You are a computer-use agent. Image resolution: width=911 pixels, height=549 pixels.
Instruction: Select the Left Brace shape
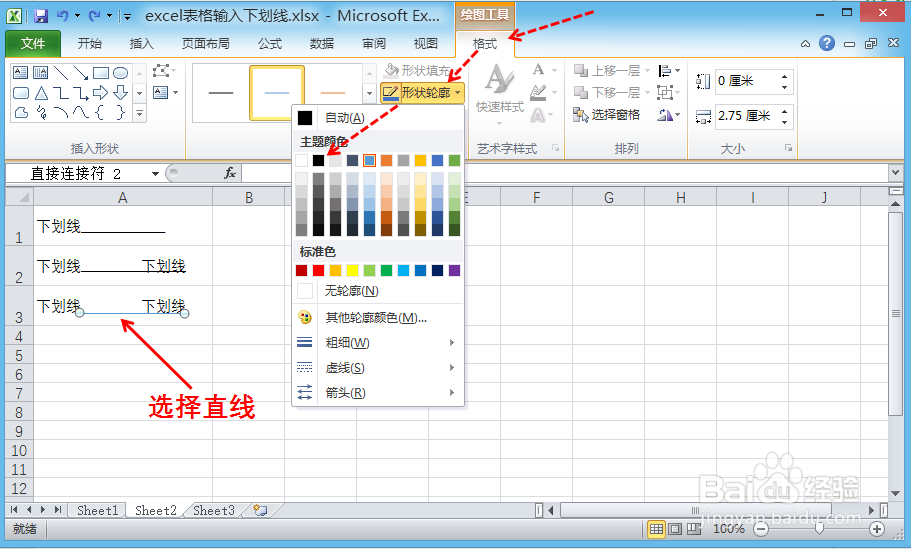pos(101,112)
